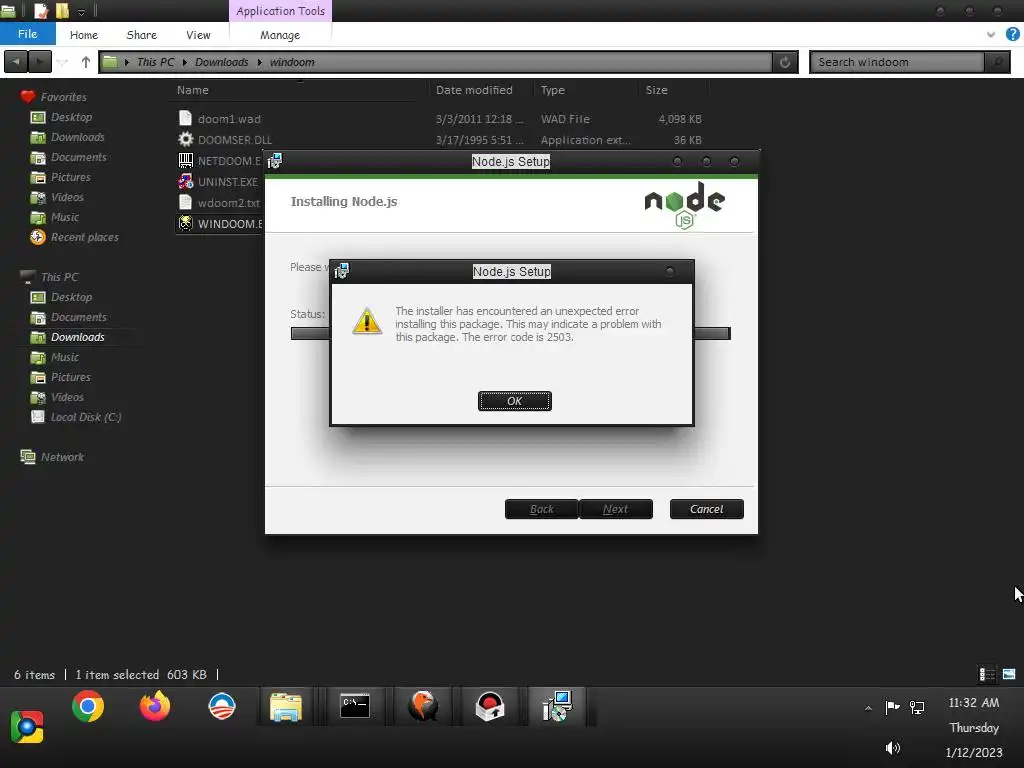
Task: Click OK in the error dialog
Action: [x=515, y=401]
